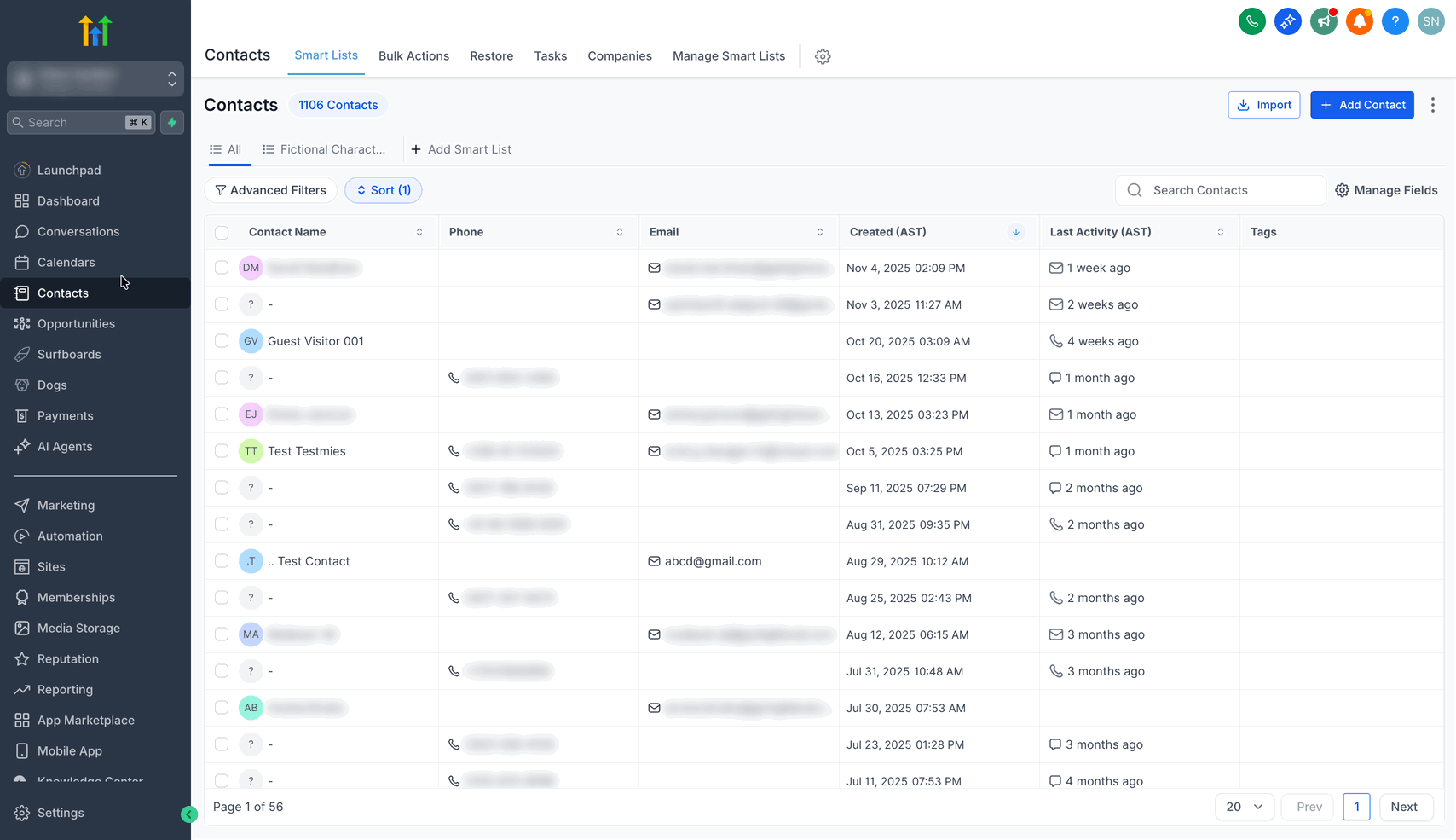This screenshot has height=840, width=1456.
Task: Switch to the Bulk Actions tab
Action: pos(413,56)
